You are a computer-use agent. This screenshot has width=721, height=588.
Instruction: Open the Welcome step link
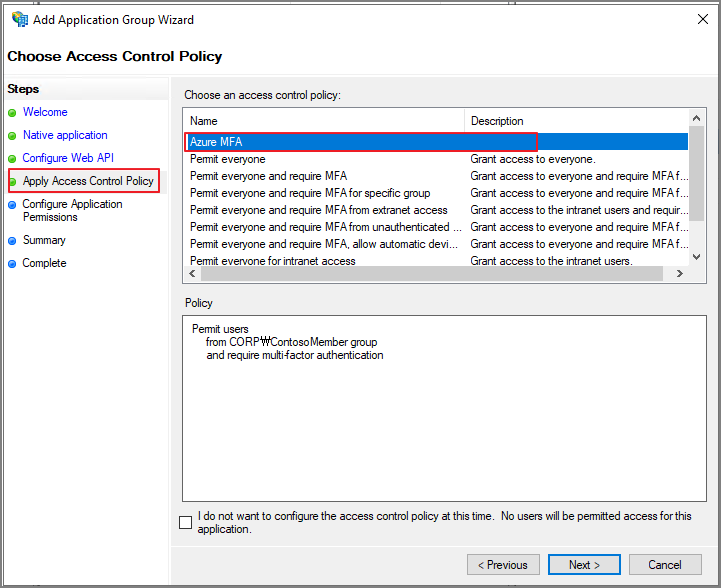[45, 112]
